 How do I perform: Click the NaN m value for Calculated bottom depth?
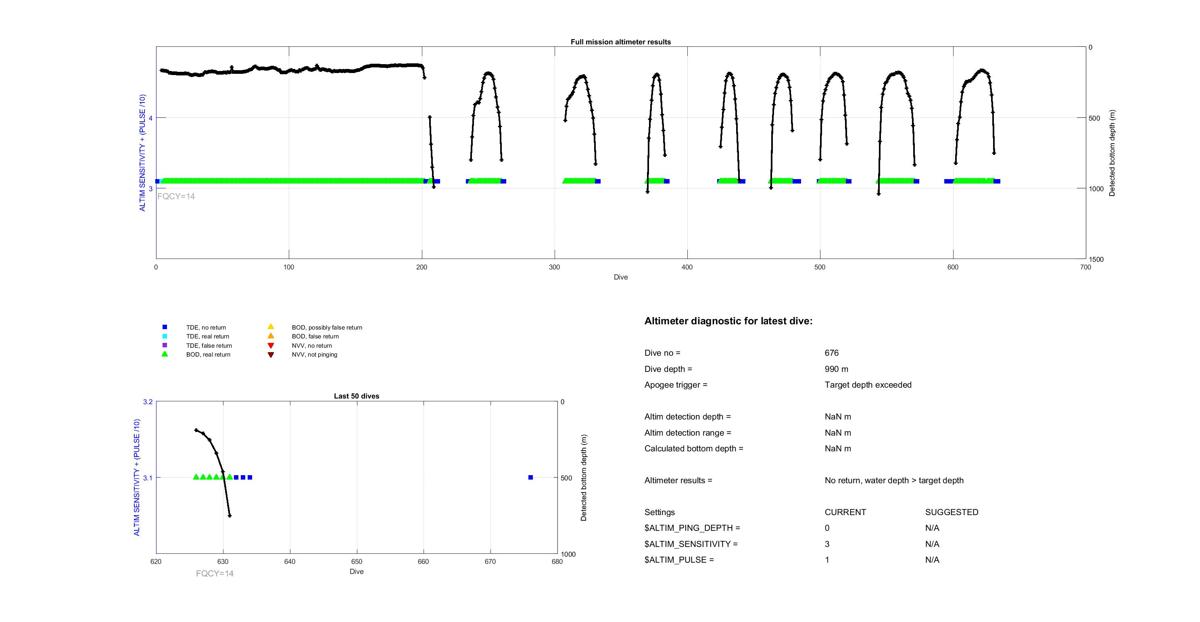(838, 449)
